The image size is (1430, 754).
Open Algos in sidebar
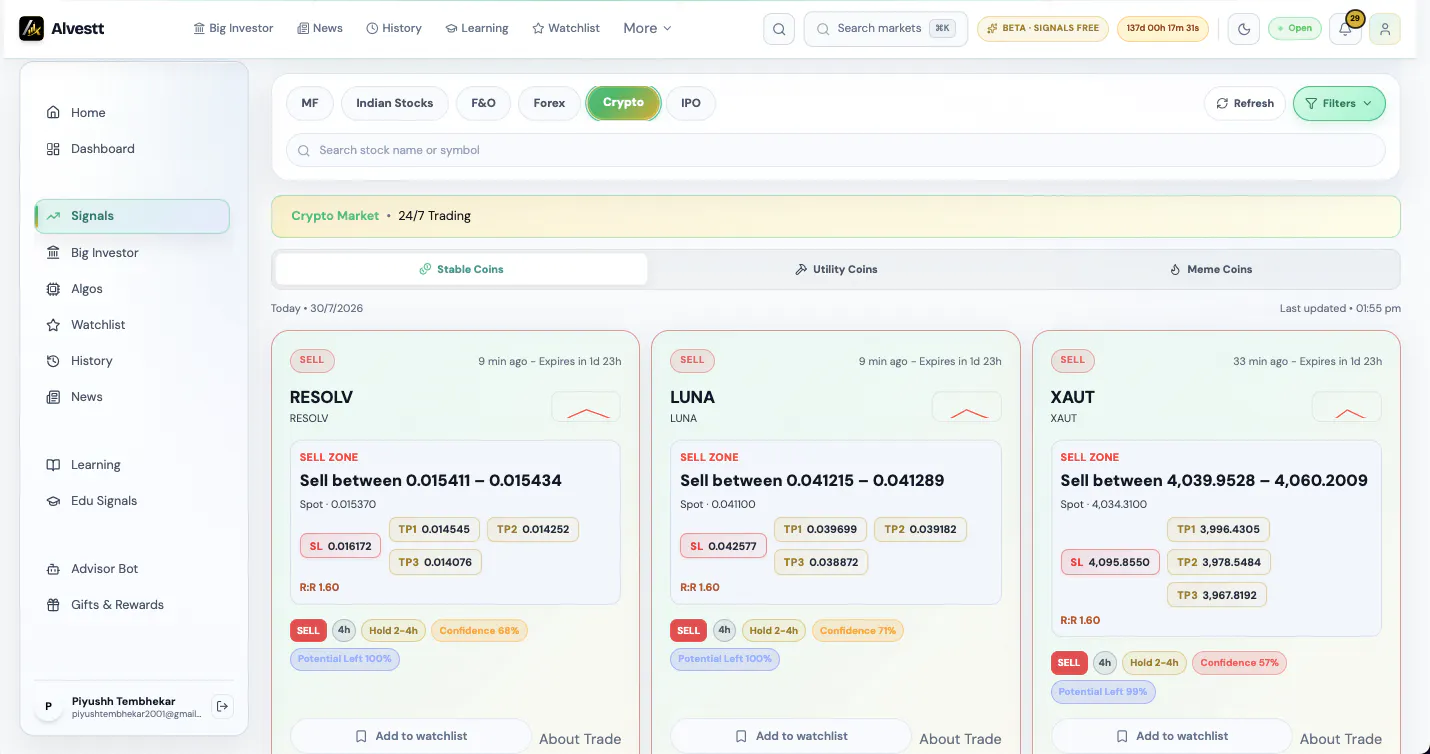(x=132, y=289)
